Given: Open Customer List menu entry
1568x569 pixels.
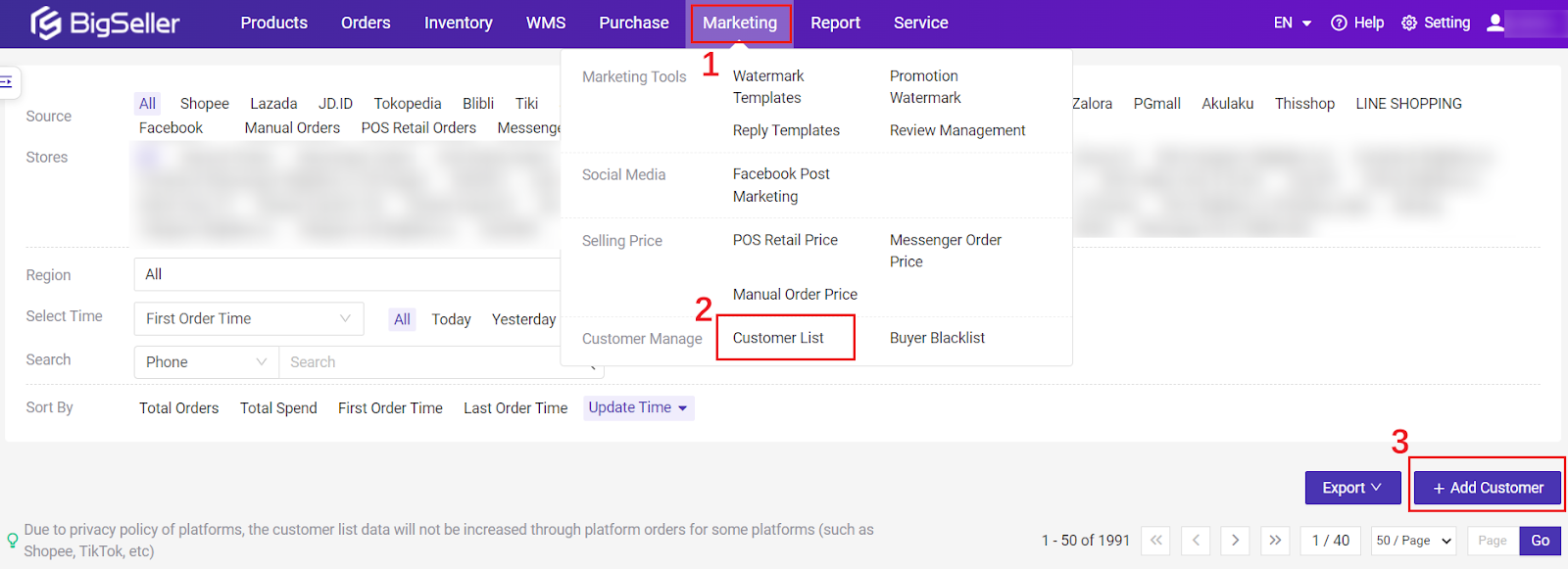Looking at the screenshot, I should tap(778, 338).
